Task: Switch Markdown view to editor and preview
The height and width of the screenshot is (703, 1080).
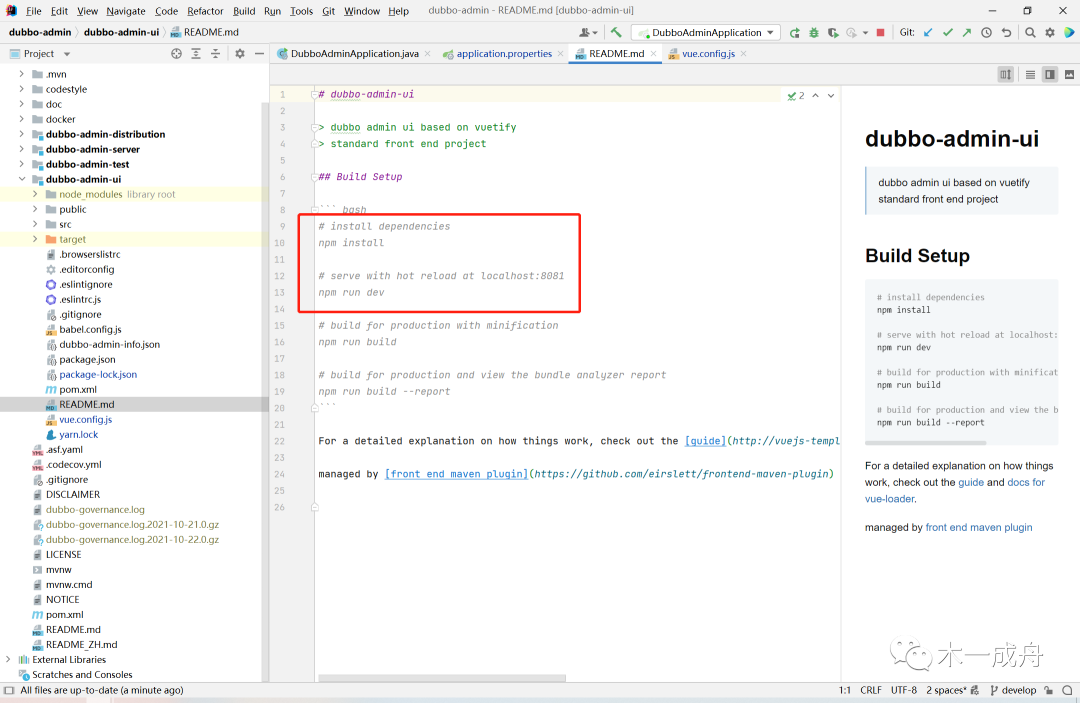Action: point(1050,74)
